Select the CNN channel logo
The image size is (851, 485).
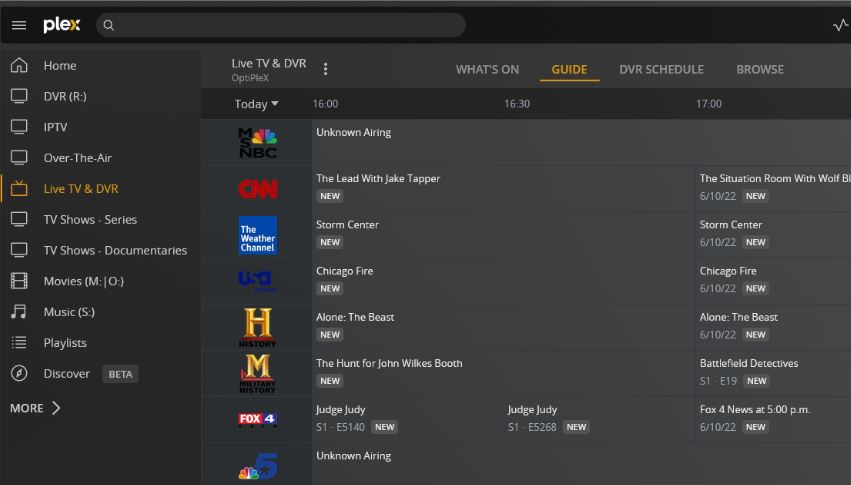click(258, 189)
